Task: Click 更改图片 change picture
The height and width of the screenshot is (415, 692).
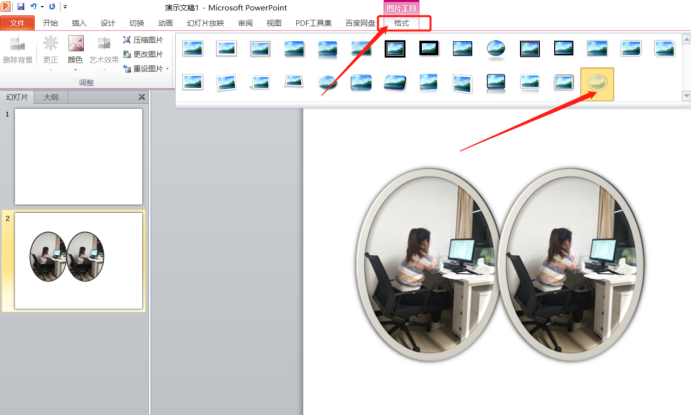Action: tap(143, 54)
